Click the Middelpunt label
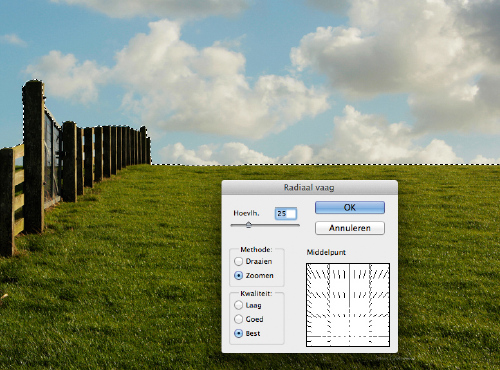 [326, 252]
